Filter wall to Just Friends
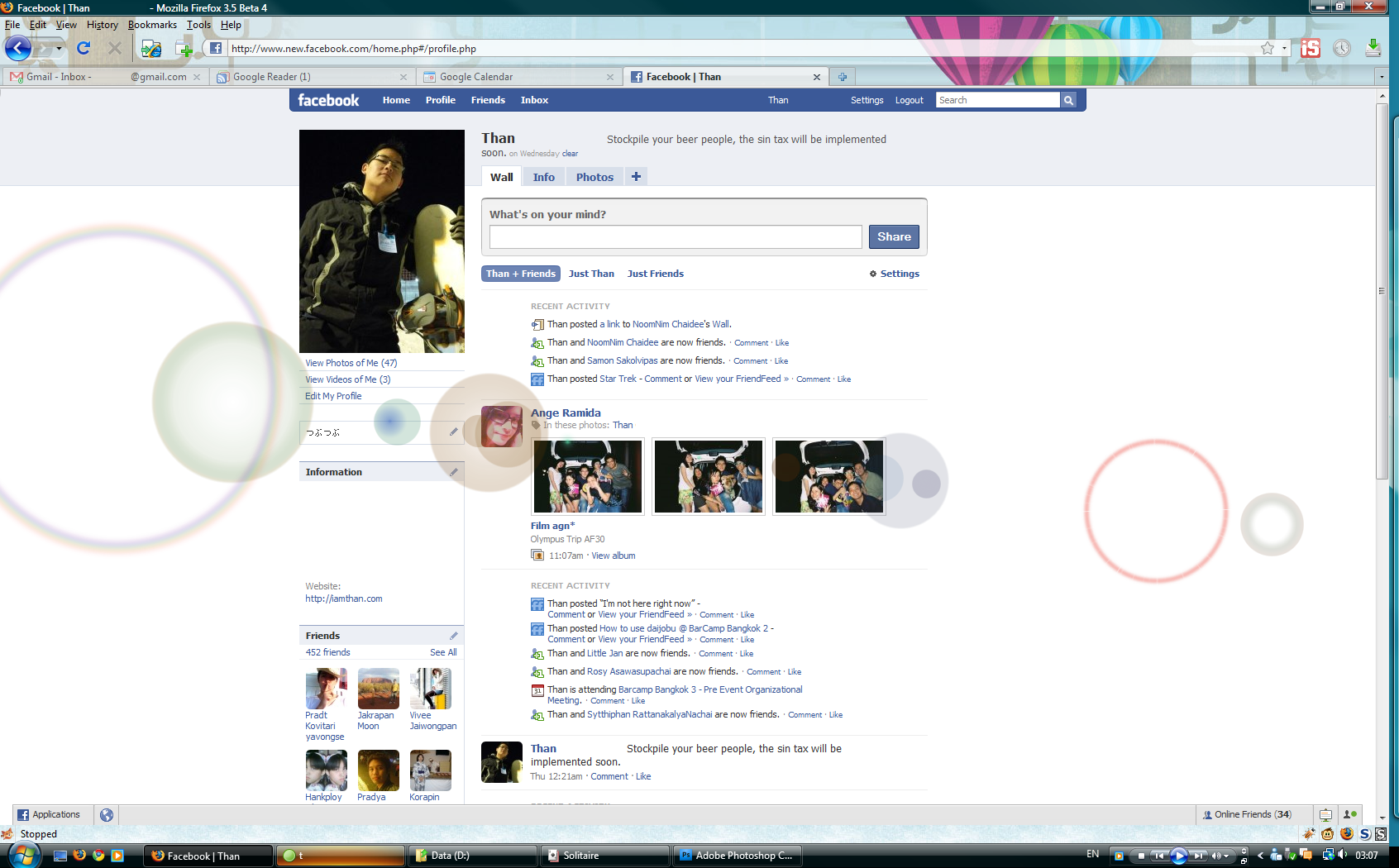The image size is (1399, 868). point(656,274)
